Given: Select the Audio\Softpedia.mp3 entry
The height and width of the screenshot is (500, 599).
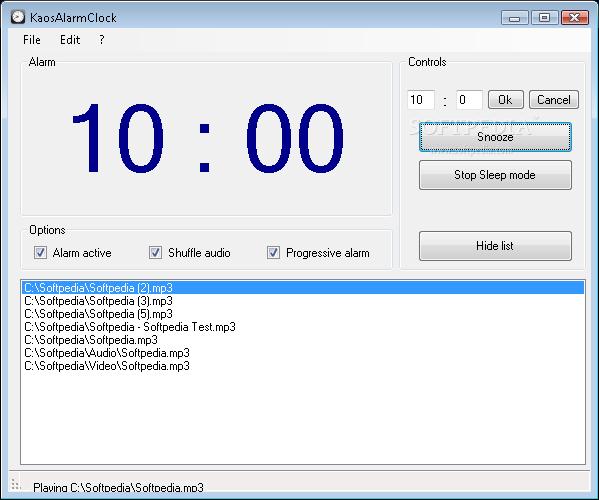Looking at the screenshot, I should [303, 353].
